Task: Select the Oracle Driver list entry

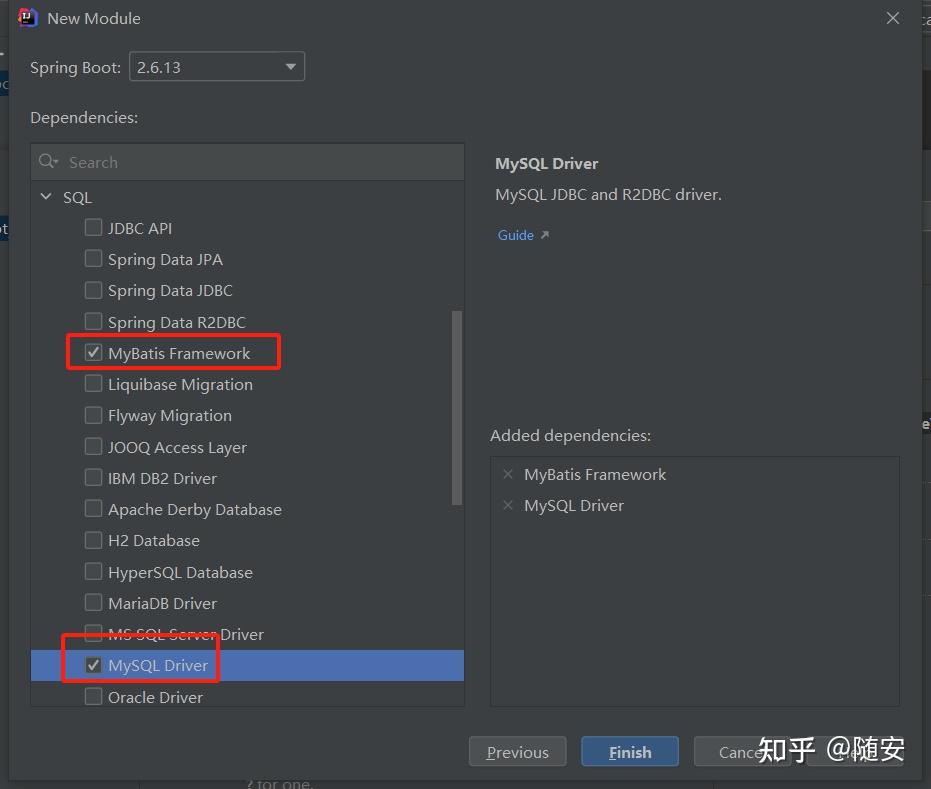Action: click(x=150, y=696)
